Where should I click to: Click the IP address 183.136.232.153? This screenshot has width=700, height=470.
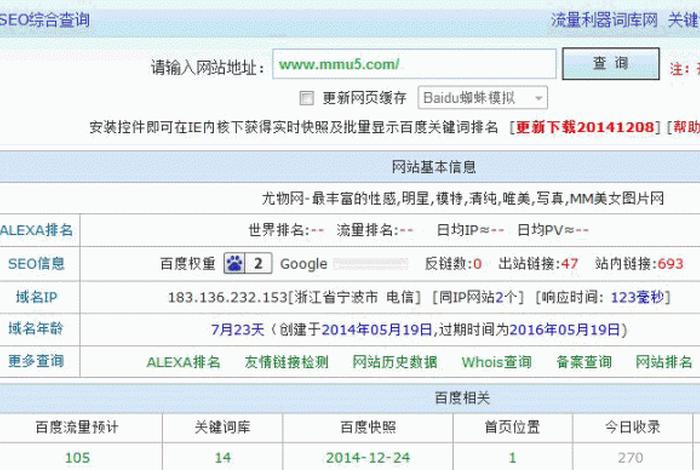coord(228,297)
